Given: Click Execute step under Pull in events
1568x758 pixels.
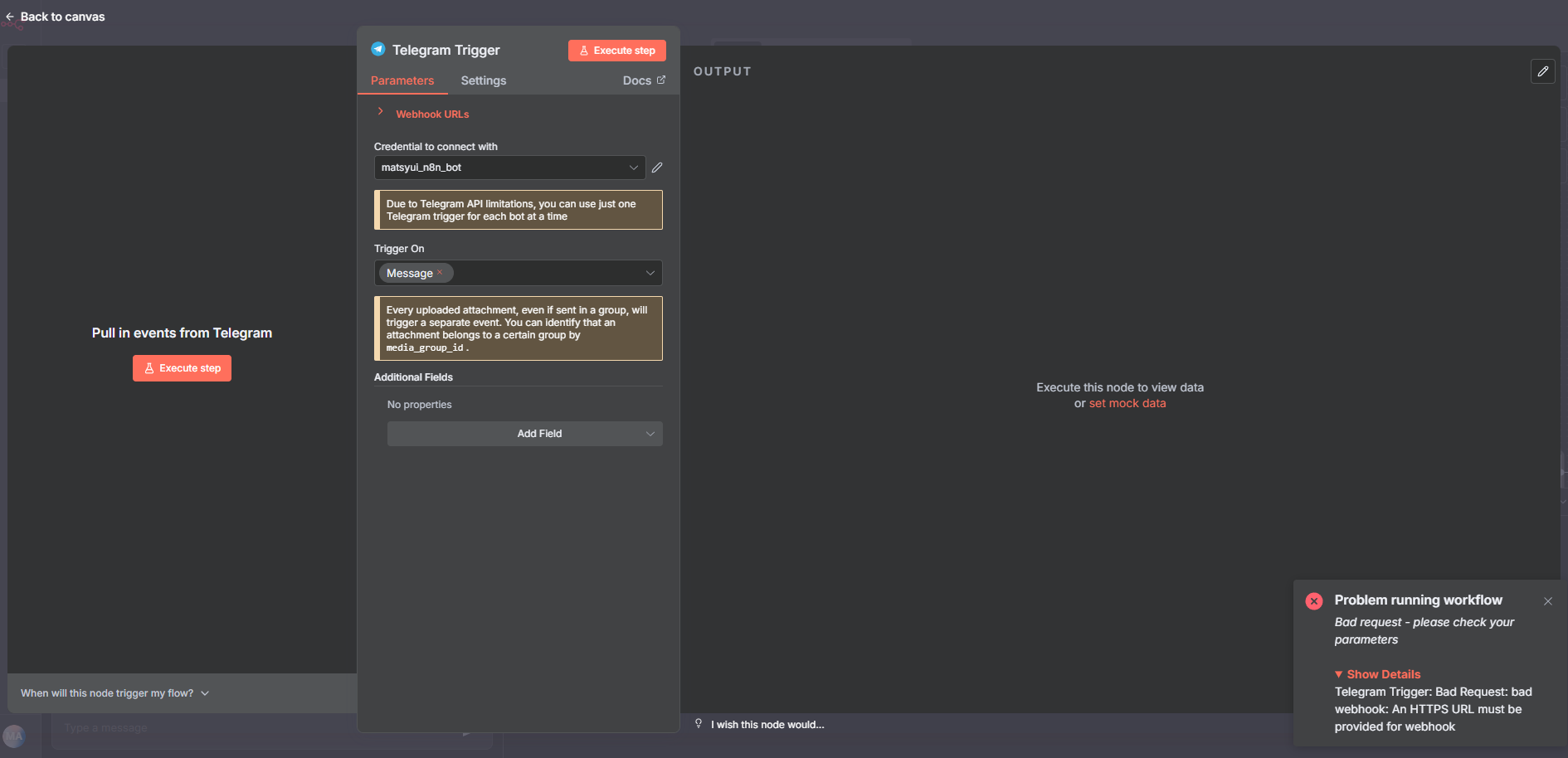Looking at the screenshot, I should point(182,368).
